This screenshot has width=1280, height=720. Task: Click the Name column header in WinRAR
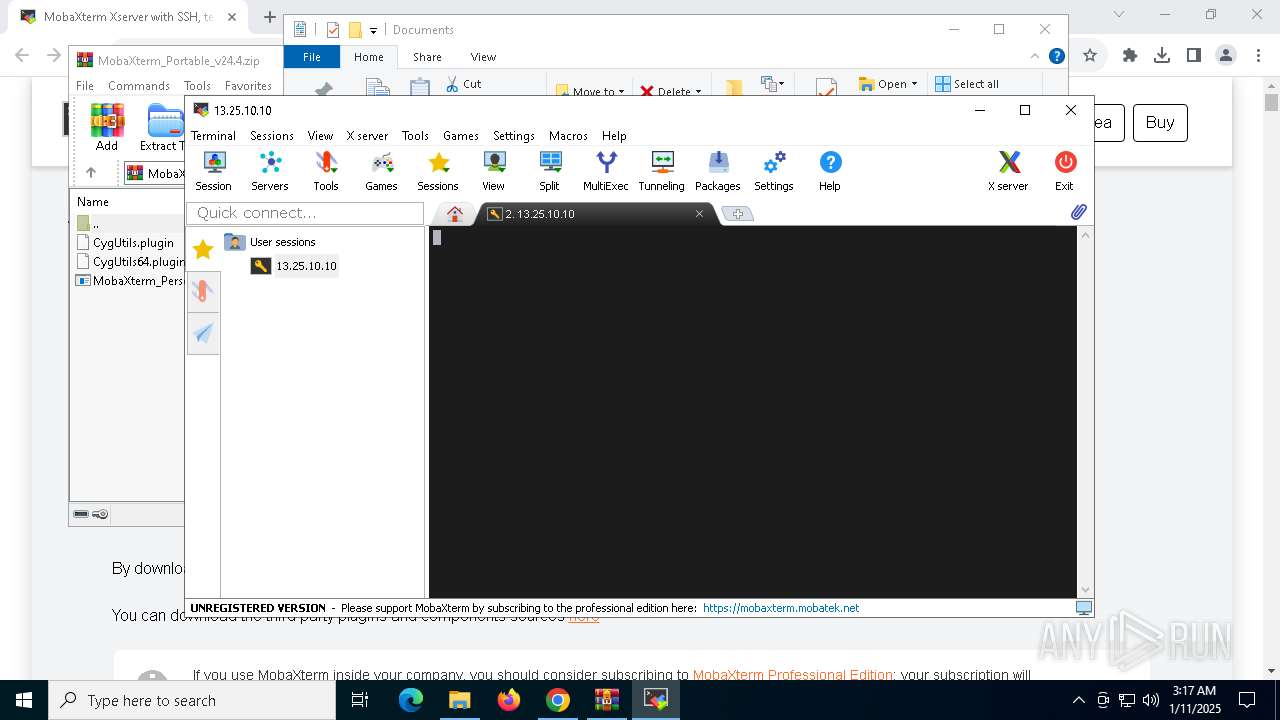(93, 202)
